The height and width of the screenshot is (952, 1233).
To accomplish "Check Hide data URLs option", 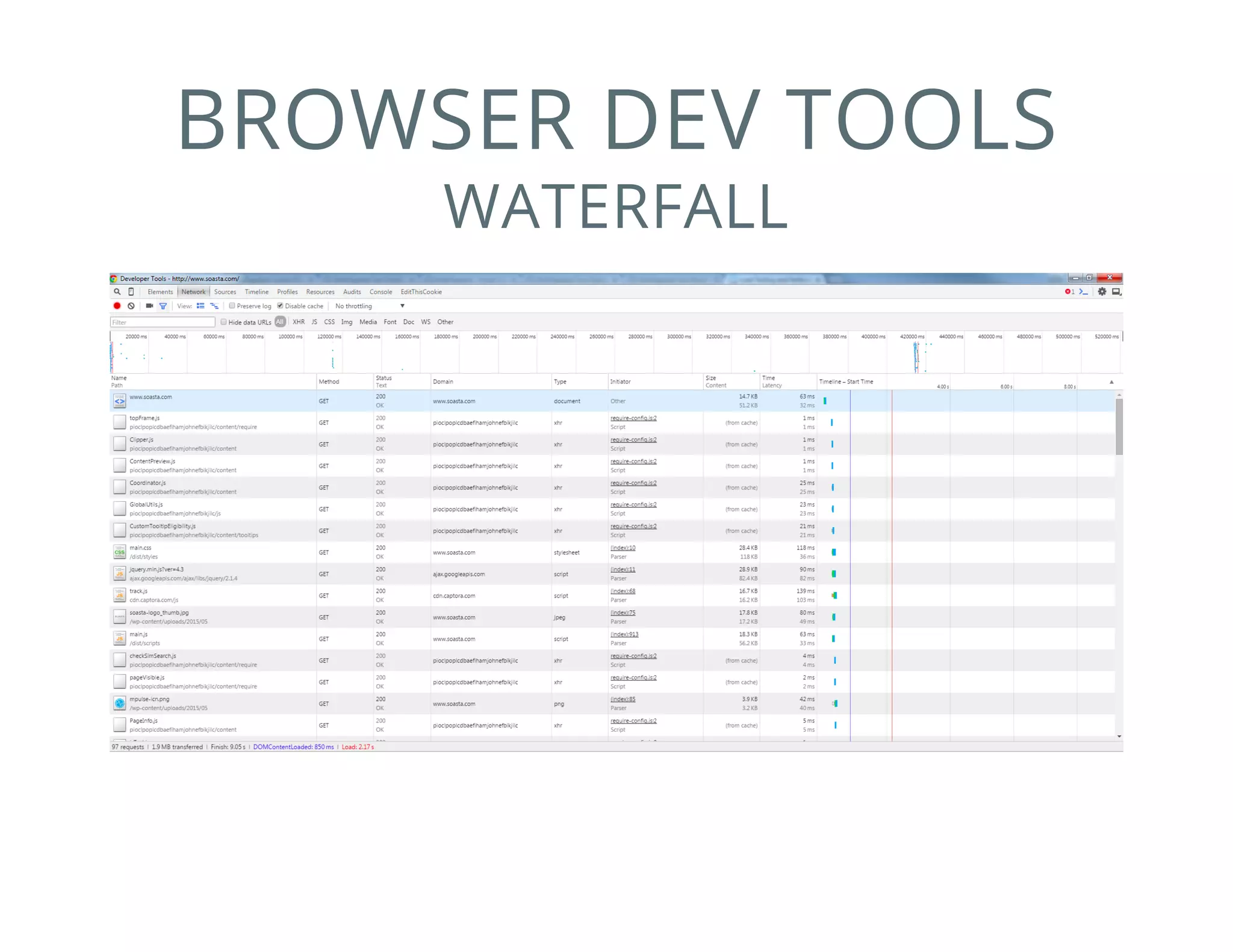I will 223,322.
